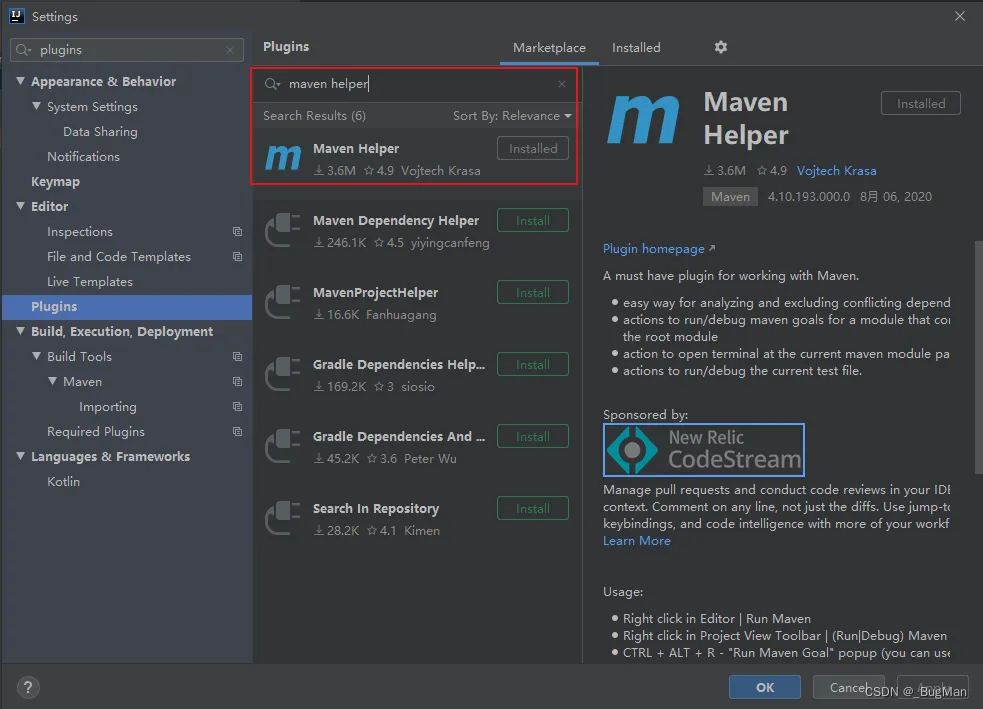Open Notifications settings
The width and height of the screenshot is (983, 709).
(83, 157)
